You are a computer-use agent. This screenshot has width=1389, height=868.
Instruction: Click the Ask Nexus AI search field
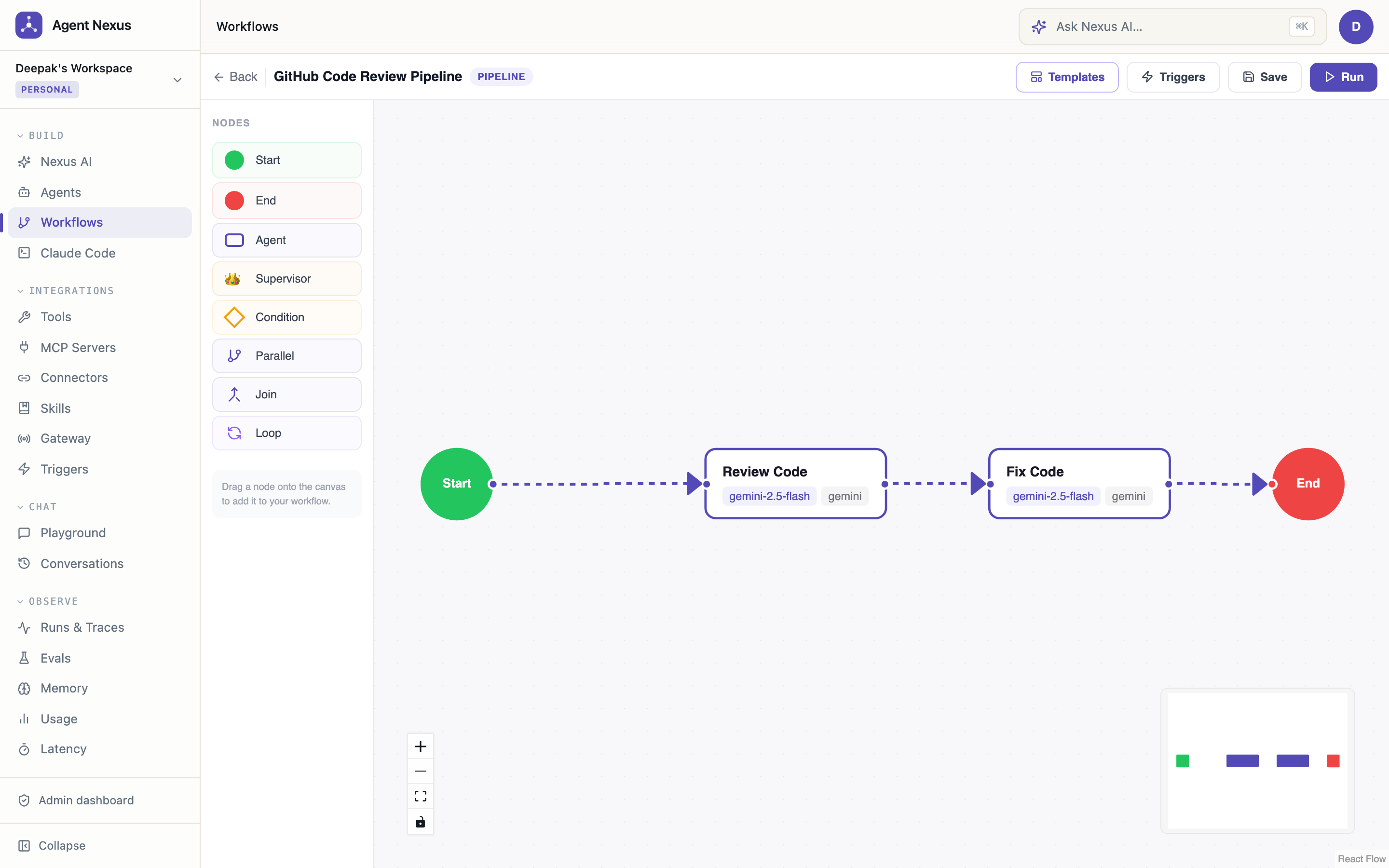tap(1172, 27)
